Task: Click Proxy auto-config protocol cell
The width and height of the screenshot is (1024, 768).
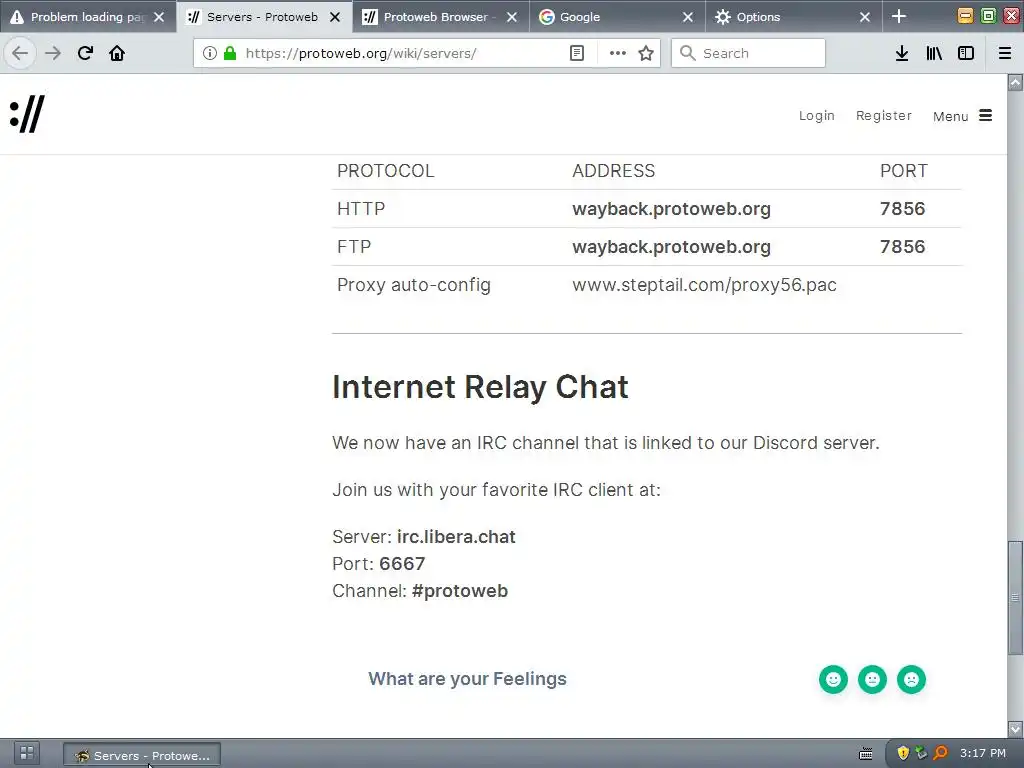Action: [413, 285]
